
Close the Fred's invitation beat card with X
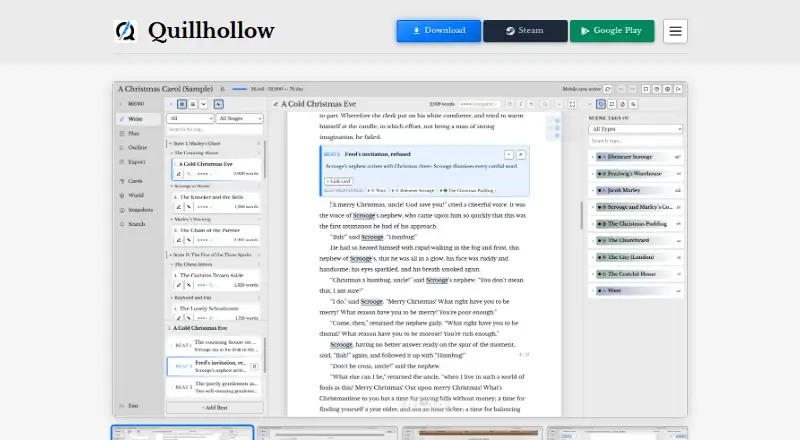pyautogui.click(x=520, y=154)
